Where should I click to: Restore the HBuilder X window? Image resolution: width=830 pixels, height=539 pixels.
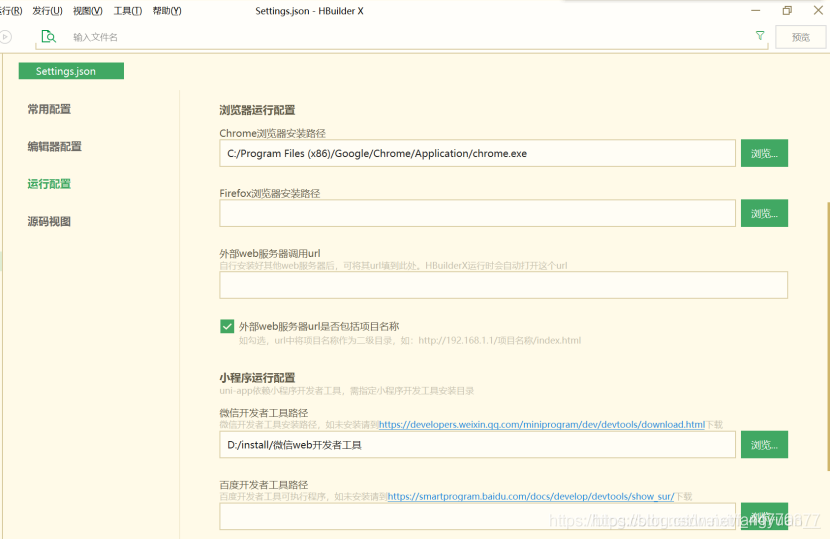coord(787,10)
